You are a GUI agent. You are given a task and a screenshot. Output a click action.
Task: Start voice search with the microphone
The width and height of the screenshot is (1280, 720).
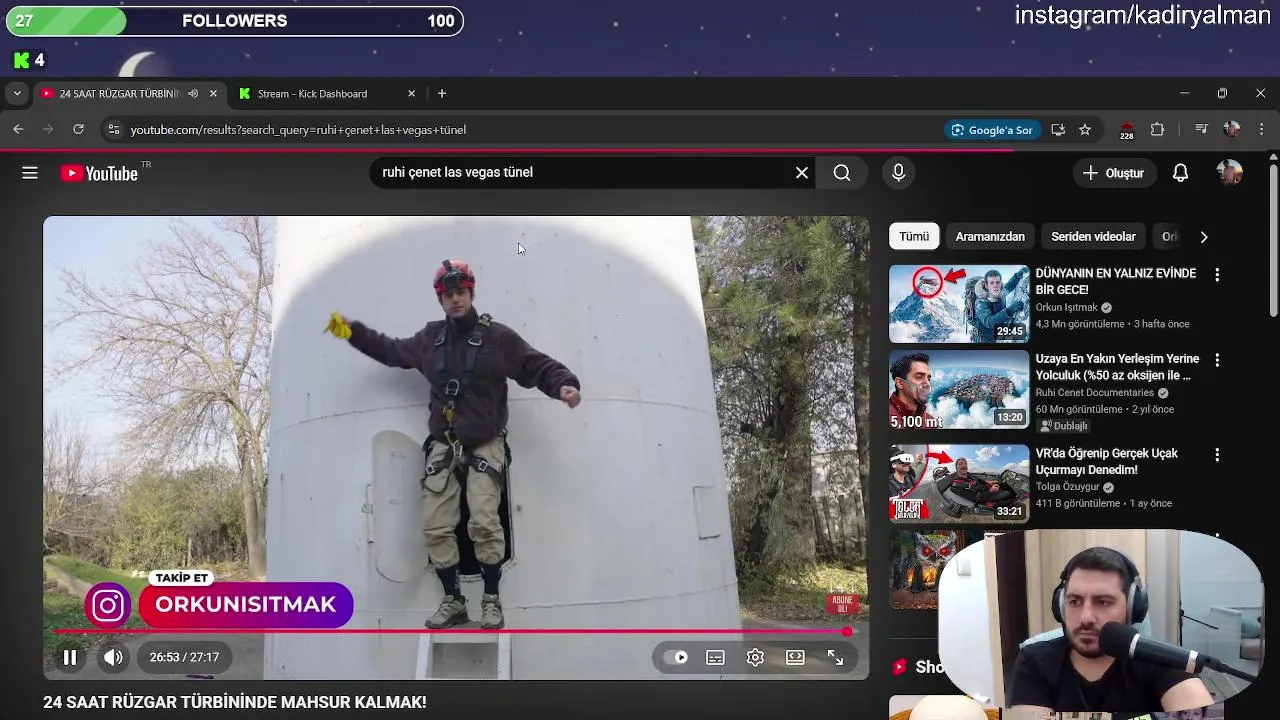(x=898, y=173)
